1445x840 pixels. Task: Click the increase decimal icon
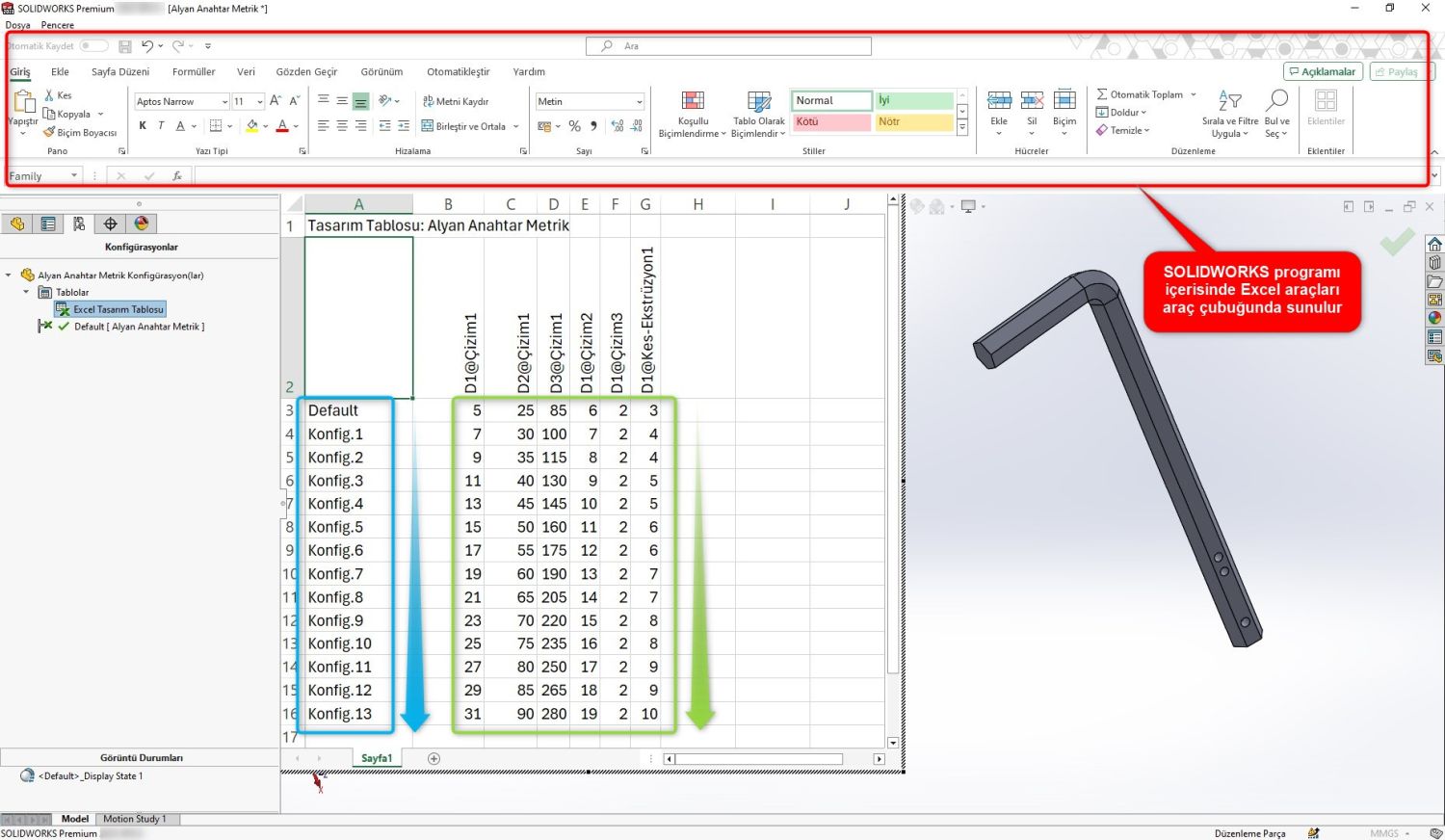point(617,126)
